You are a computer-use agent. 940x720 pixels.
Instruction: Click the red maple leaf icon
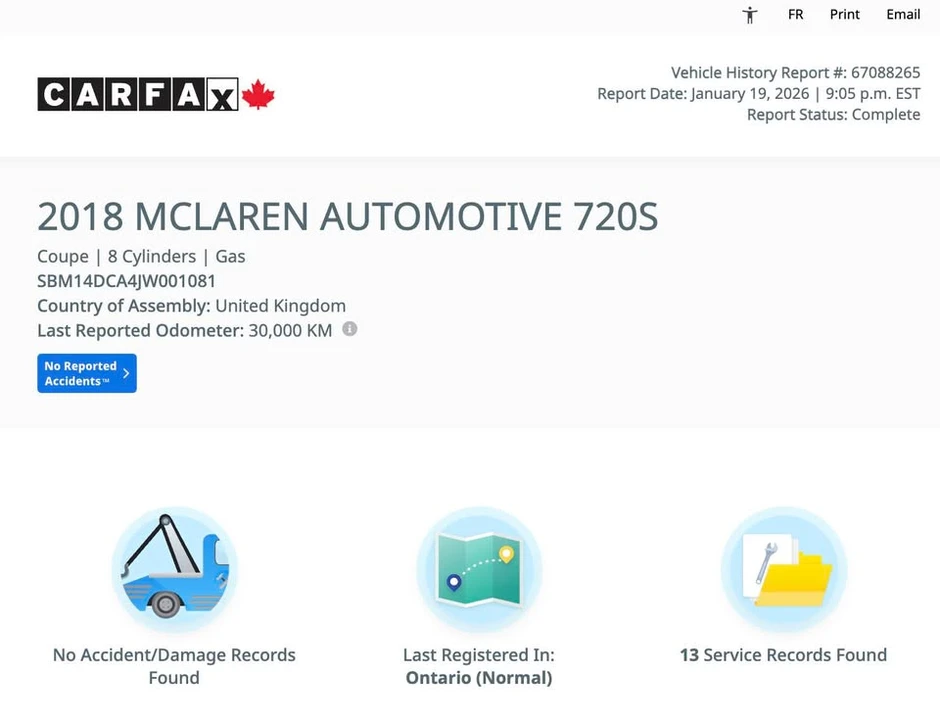coord(258,94)
